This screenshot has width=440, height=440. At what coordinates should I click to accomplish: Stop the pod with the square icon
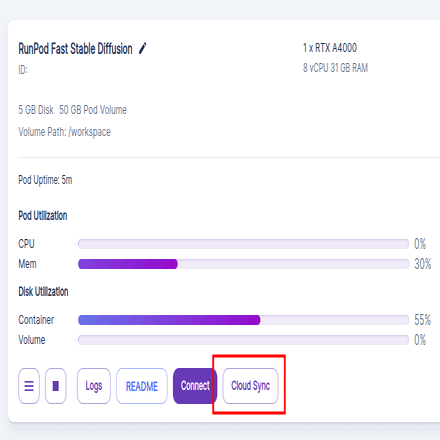[x=56, y=386]
